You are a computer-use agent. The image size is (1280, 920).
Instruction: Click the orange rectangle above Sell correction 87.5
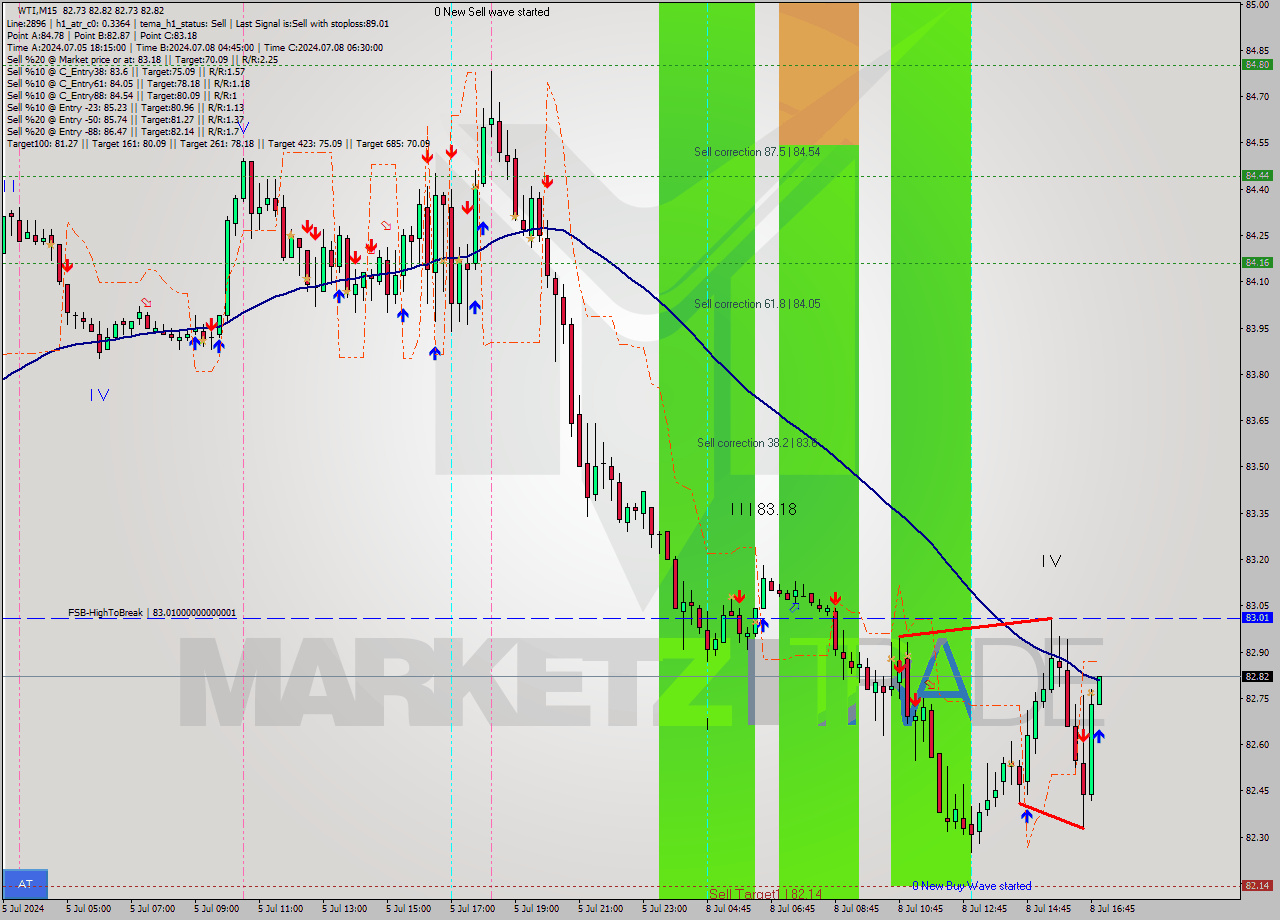(x=819, y=73)
